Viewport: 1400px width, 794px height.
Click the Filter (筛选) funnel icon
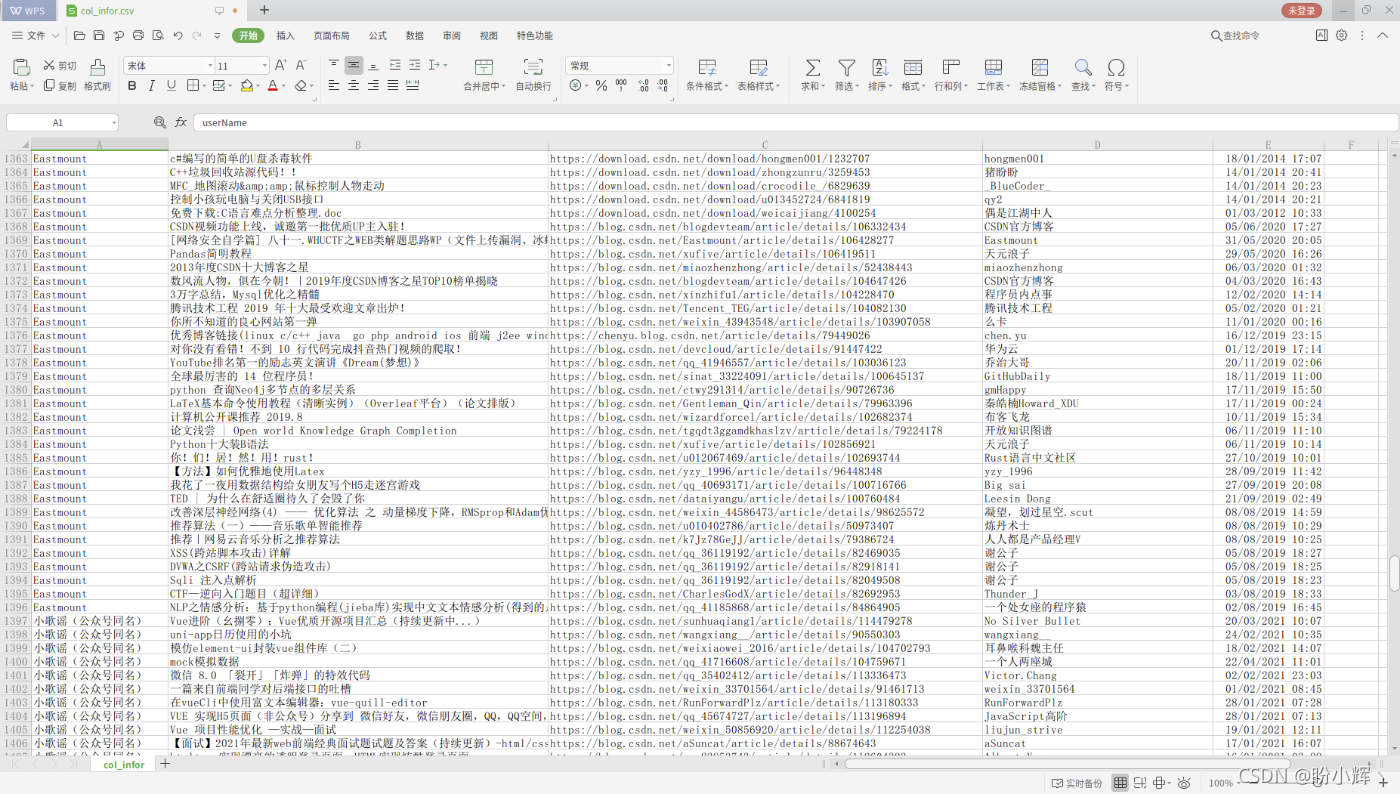pyautogui.click(x=846, y=68)
